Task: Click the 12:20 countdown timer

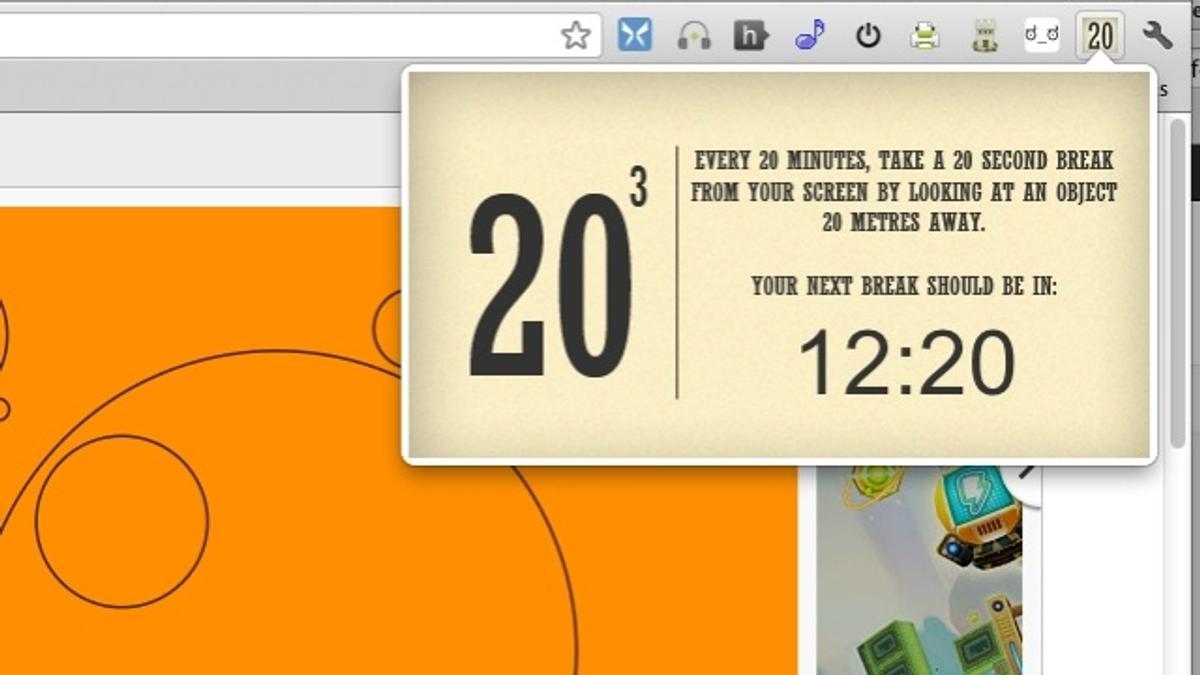Action: click(x=906, y=363)
